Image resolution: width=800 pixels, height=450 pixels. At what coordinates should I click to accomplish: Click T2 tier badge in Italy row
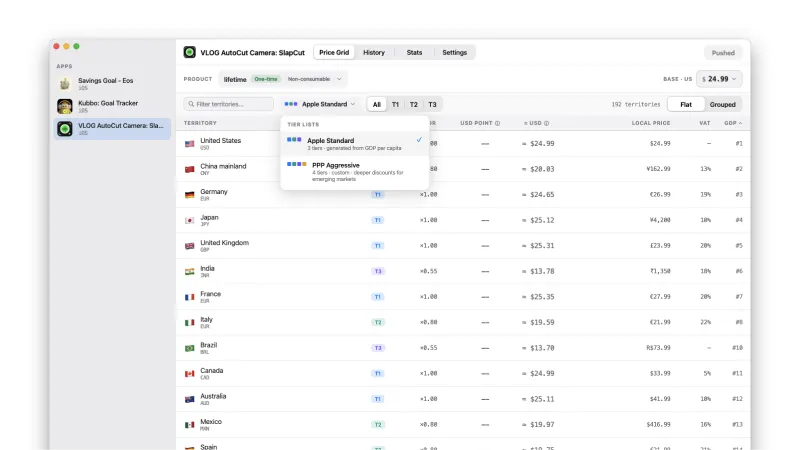pyautogui.click(x=378, y=322)
